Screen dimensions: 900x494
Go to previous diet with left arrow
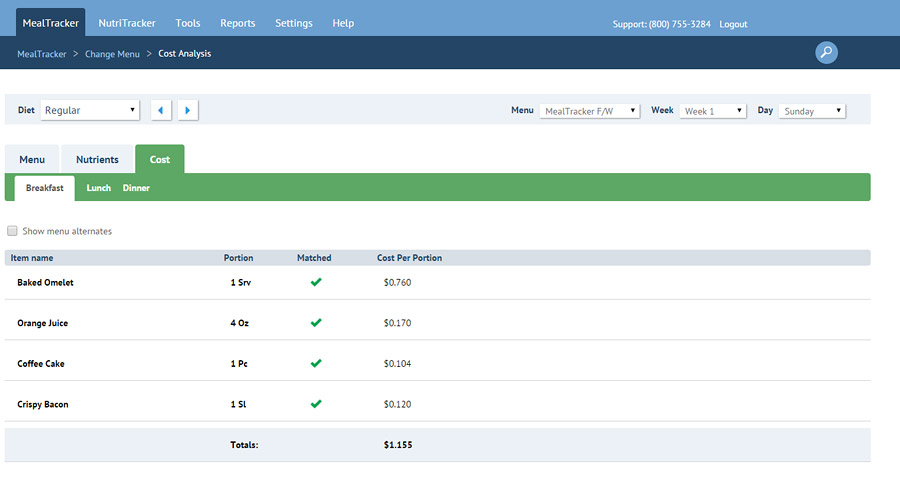click(x=161, y=110)
